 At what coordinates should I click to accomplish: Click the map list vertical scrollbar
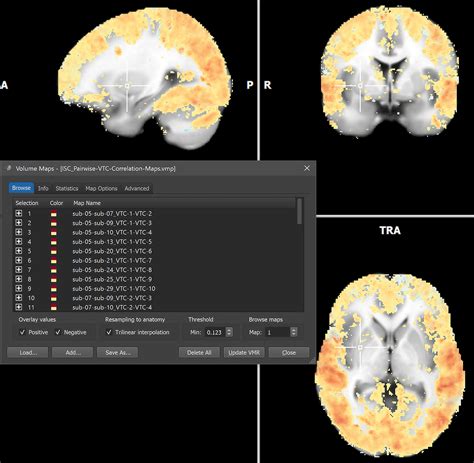click(300, 211)
